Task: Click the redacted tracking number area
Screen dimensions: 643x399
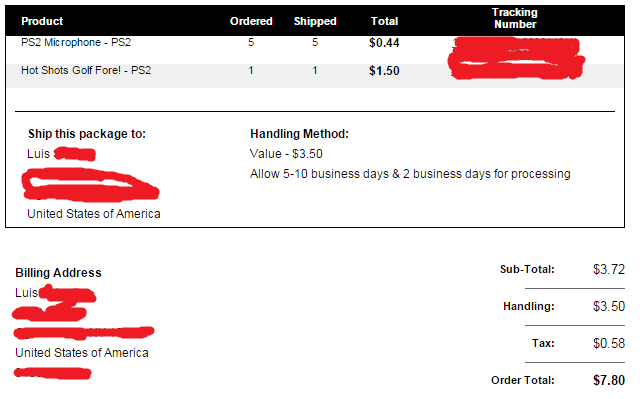Action: [x=516, y=58]
